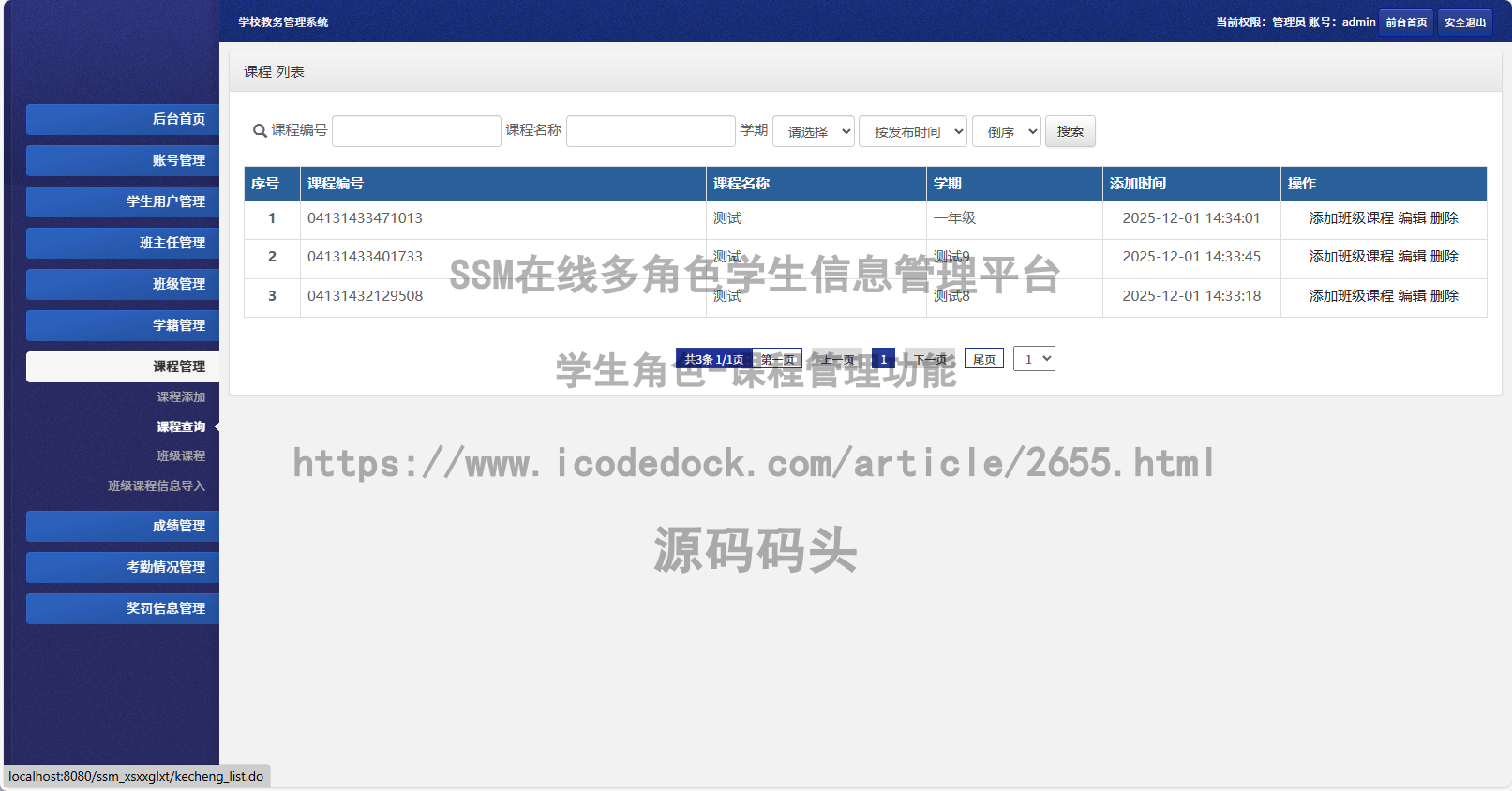Edit course 04131433471013

click(1412, 218)
